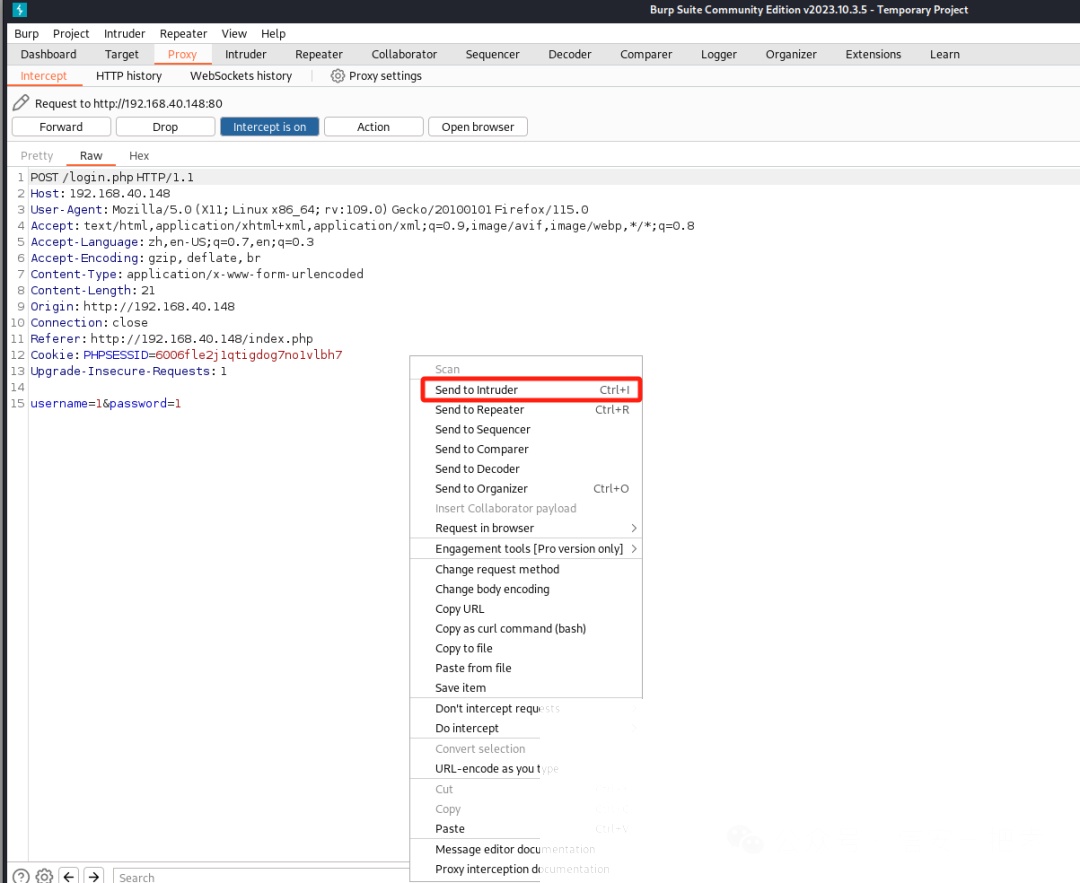The height and width of the screenshot is (883, 1080).
Task: Click the Forward button
Action: tap(61, 127)
